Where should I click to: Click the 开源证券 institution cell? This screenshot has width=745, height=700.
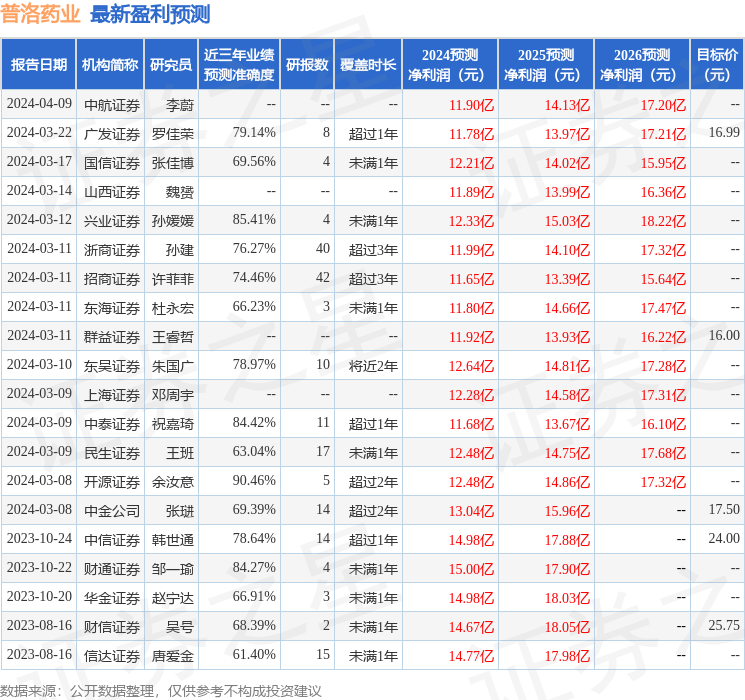point(112,482)
